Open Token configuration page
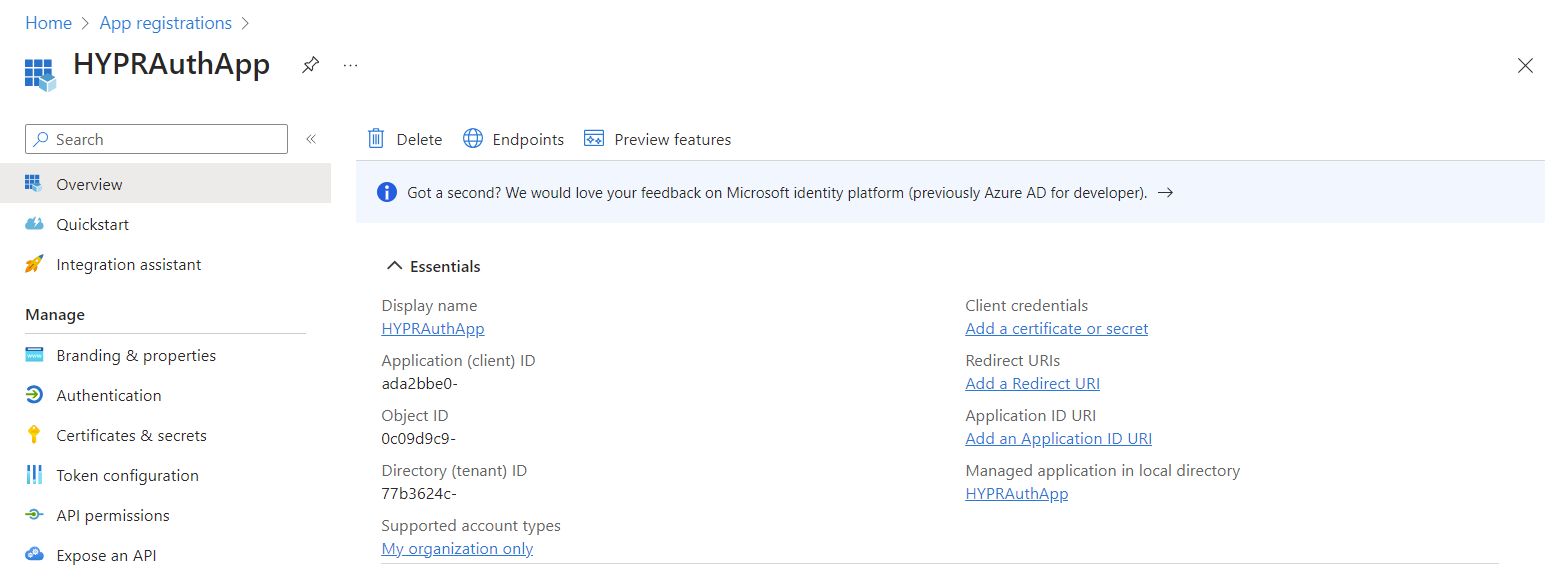 (127, 475)
